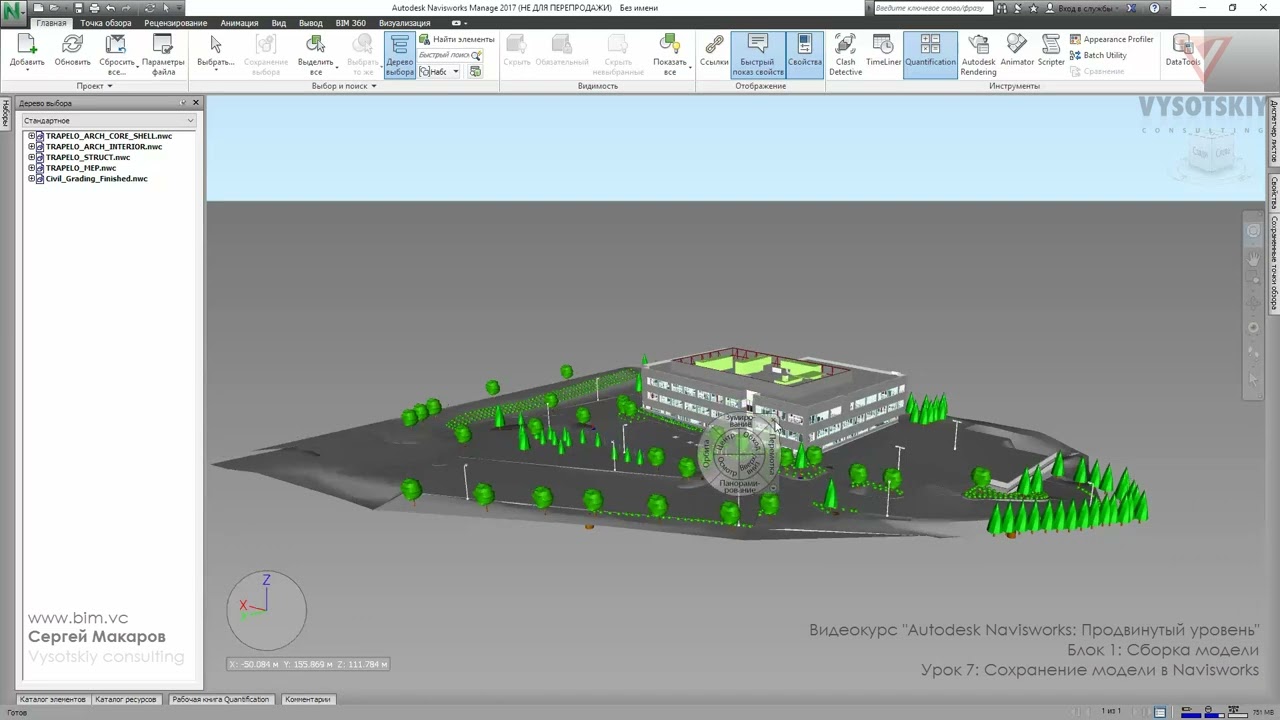The width and height of the screenshot is (1280, 720).
Task: Click the Ссылки links icon
Action: (714, 45)
